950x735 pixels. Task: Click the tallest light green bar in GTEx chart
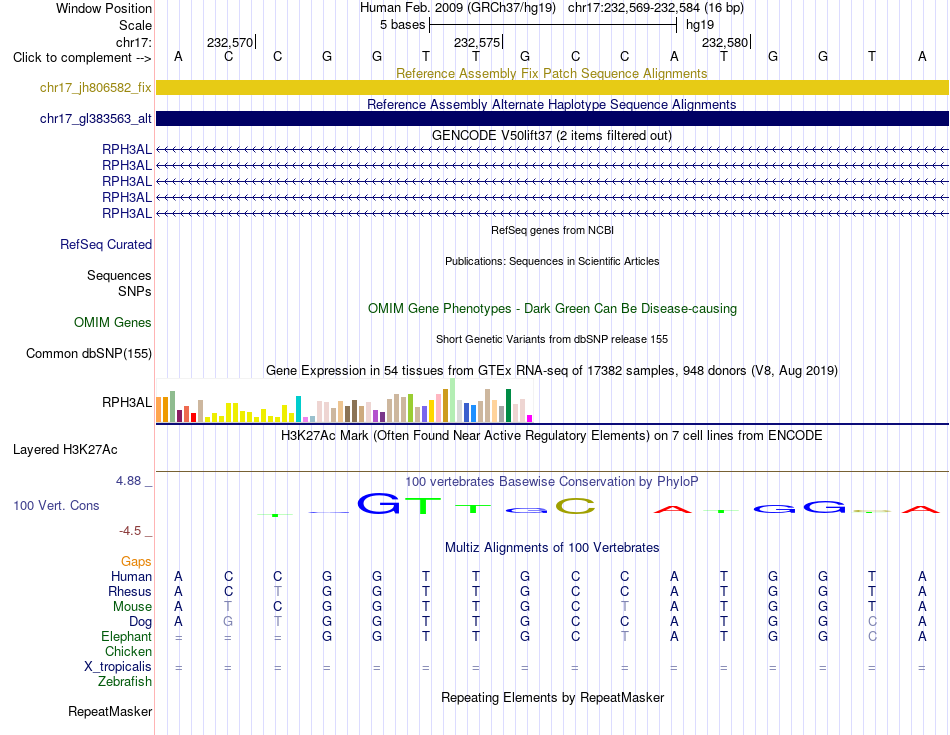click(453, 400)
